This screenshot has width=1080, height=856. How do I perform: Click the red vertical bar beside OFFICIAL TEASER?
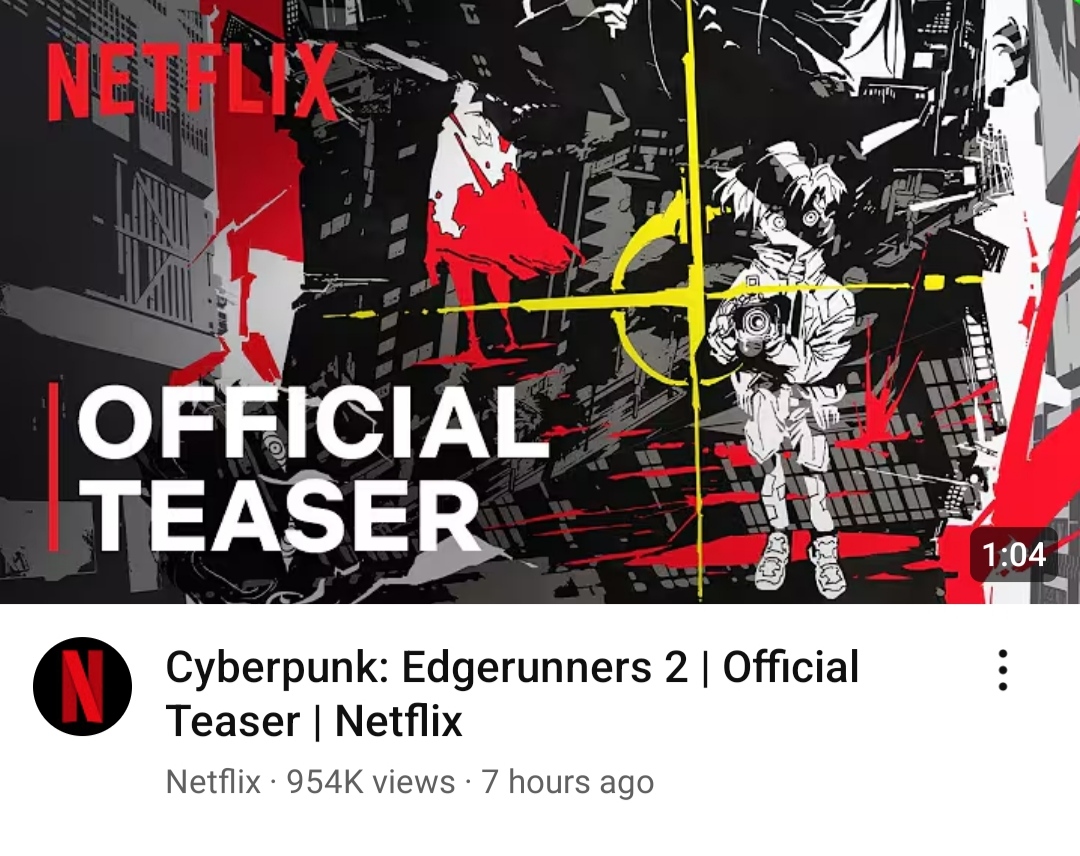[54, 466]
